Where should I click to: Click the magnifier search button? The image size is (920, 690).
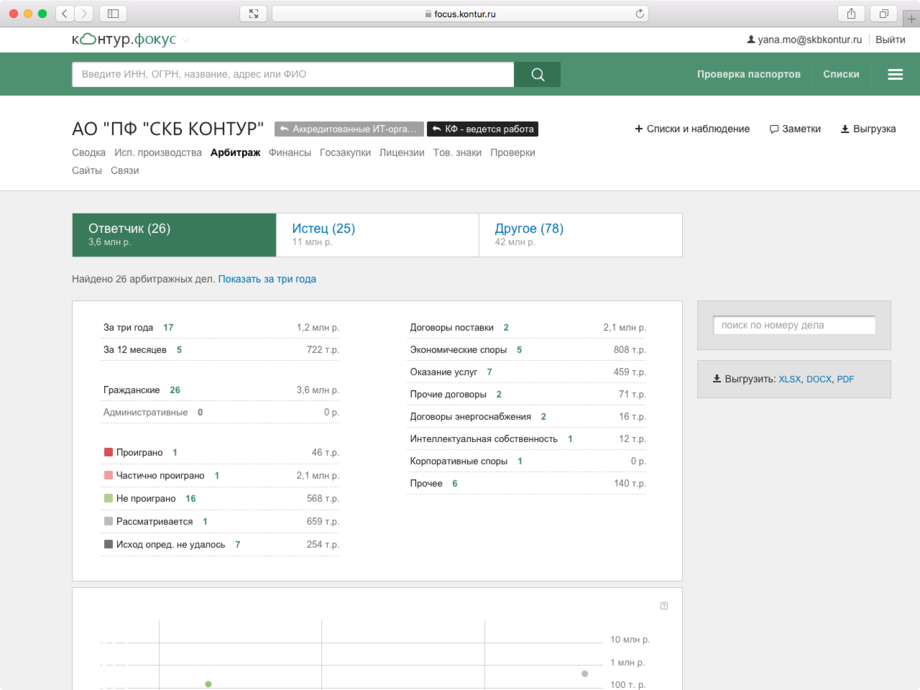click(537, 74)
